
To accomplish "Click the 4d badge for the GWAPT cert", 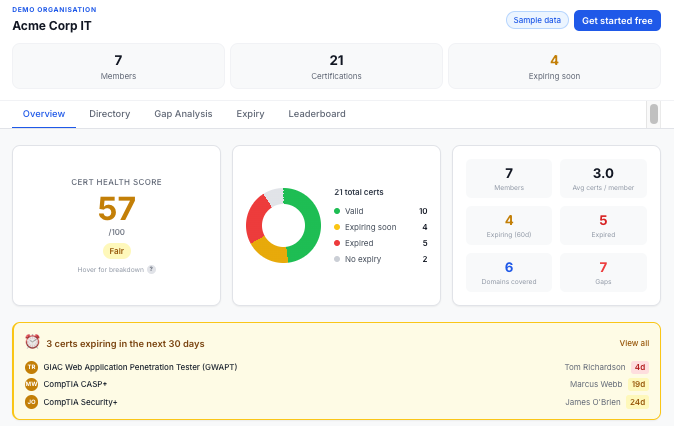I will 639,367.
